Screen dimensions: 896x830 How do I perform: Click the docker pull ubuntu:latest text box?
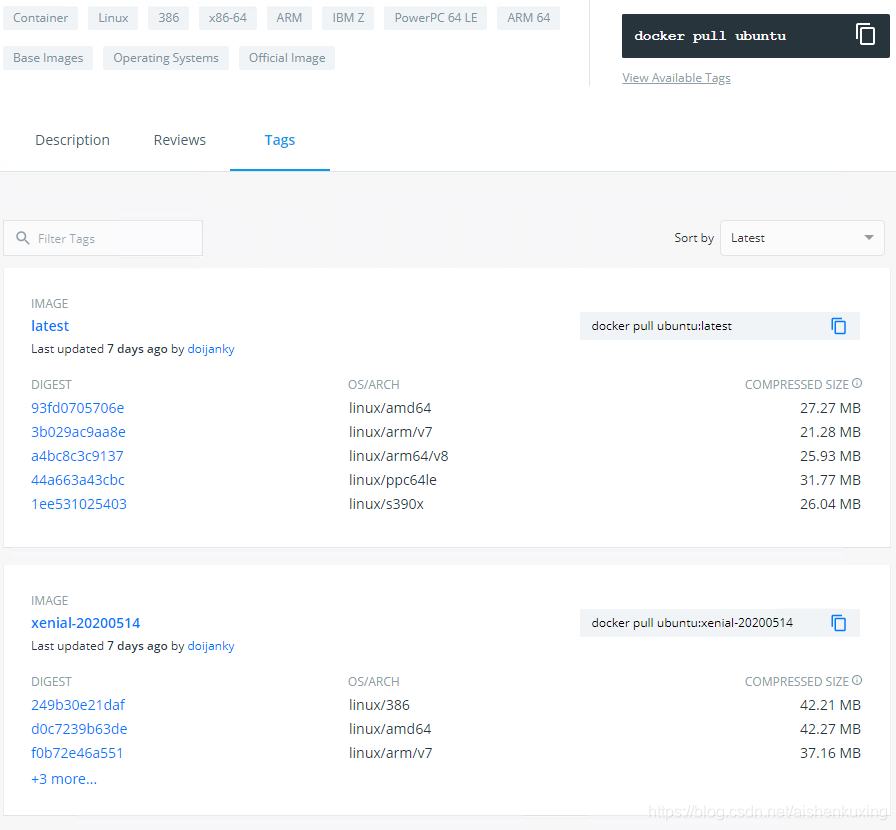(719, 326)
